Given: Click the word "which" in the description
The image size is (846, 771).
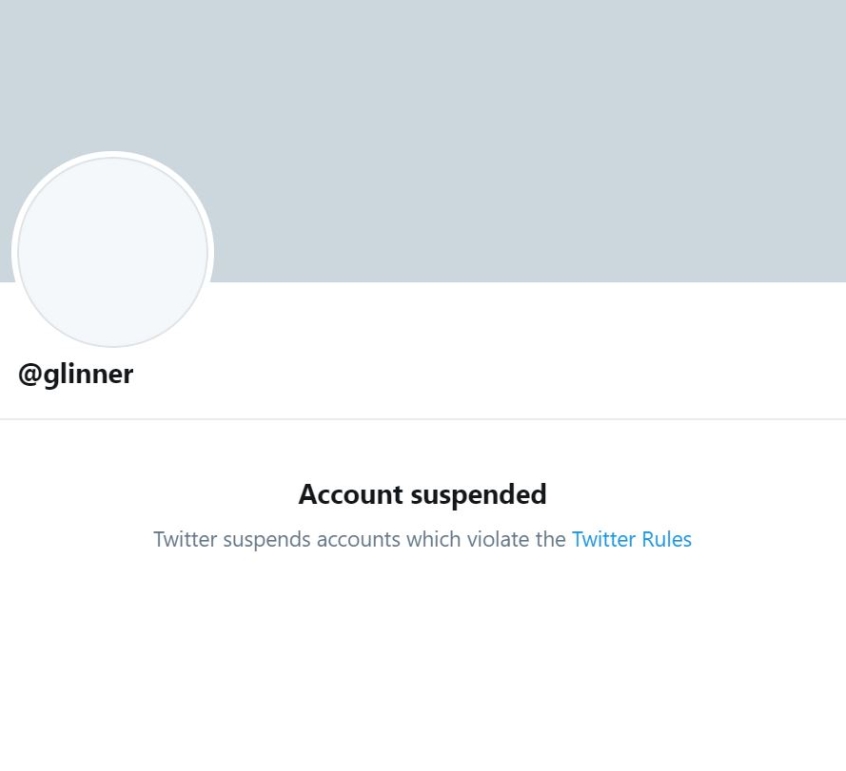Looking at the screenshot, I should click(x=433, y=539).
